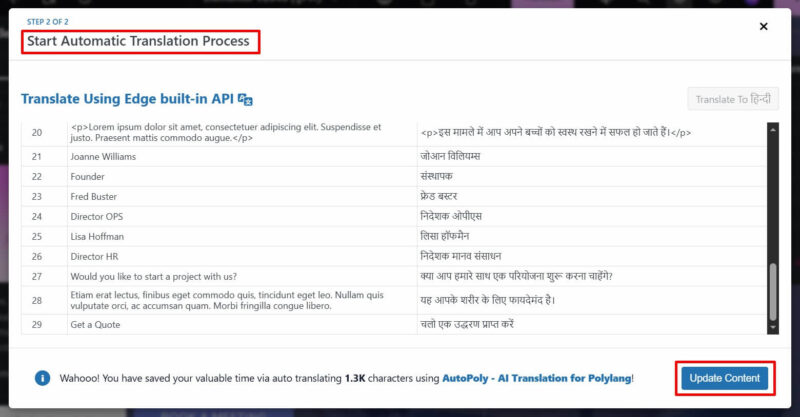
Task: Click the Hindi translation 'फ्रेड बस्टर'
Action: click(439, 196)
